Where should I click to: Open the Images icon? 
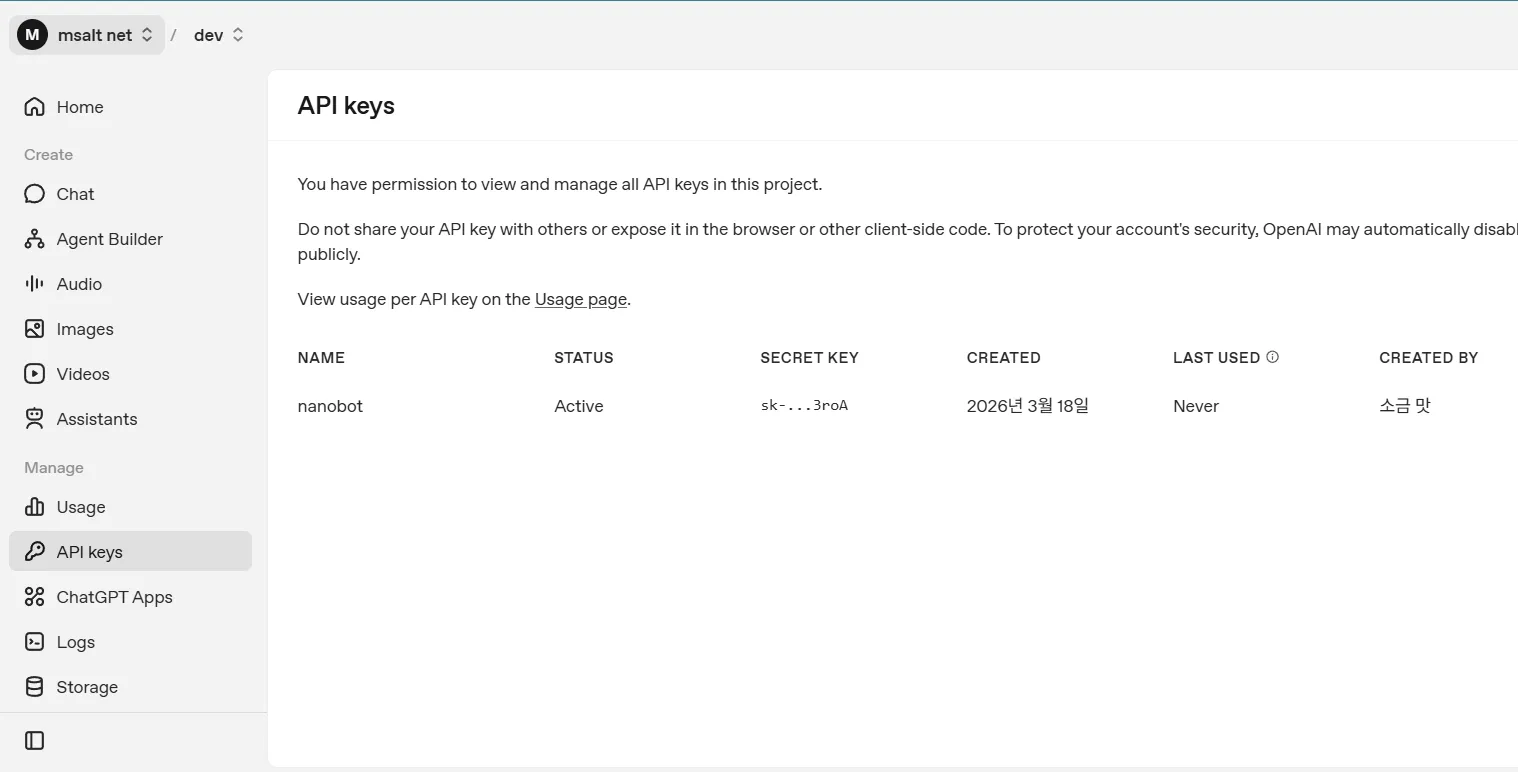(35, 329)
